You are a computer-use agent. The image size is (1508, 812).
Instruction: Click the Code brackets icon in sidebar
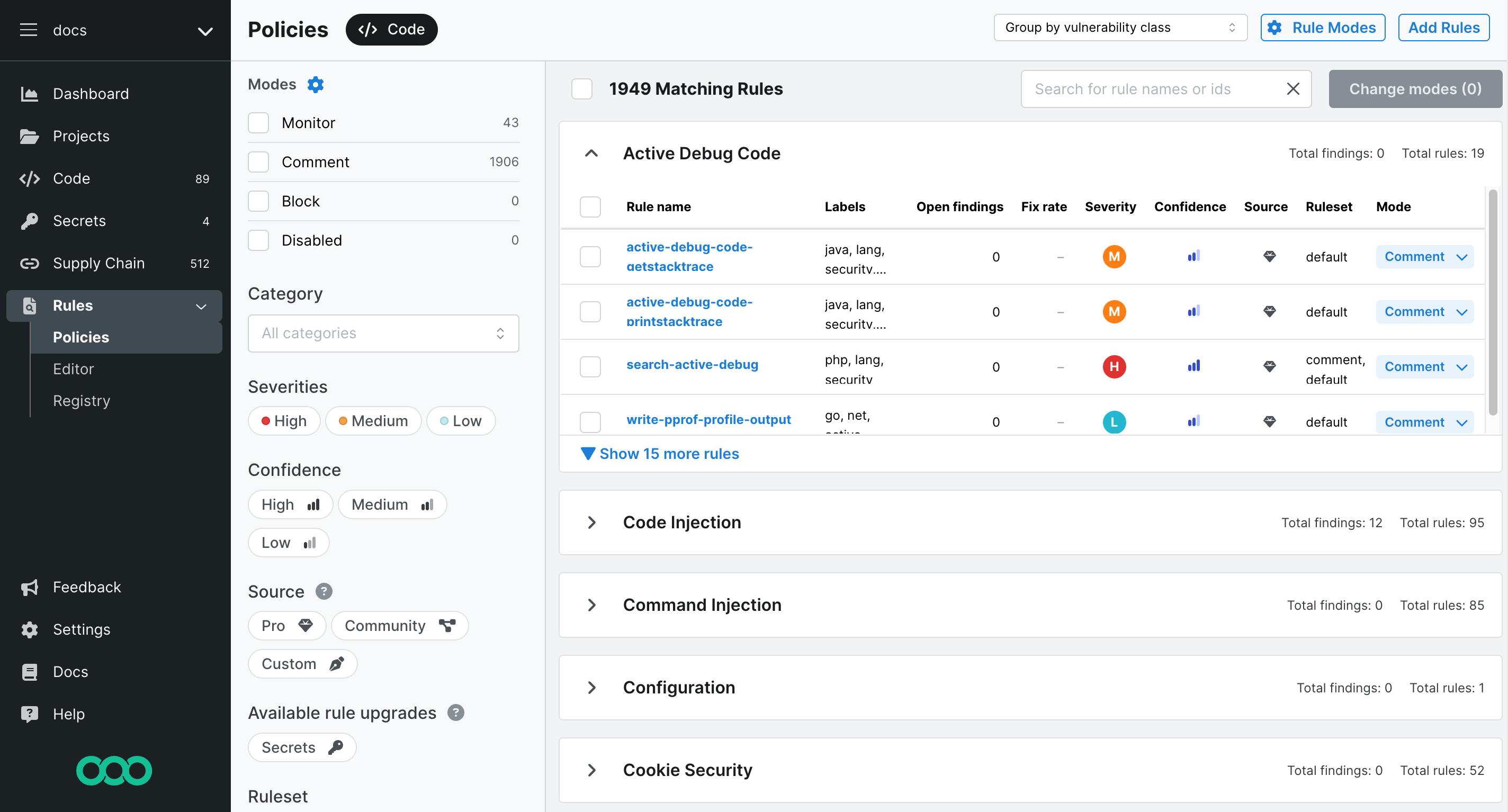pos(29,178)
